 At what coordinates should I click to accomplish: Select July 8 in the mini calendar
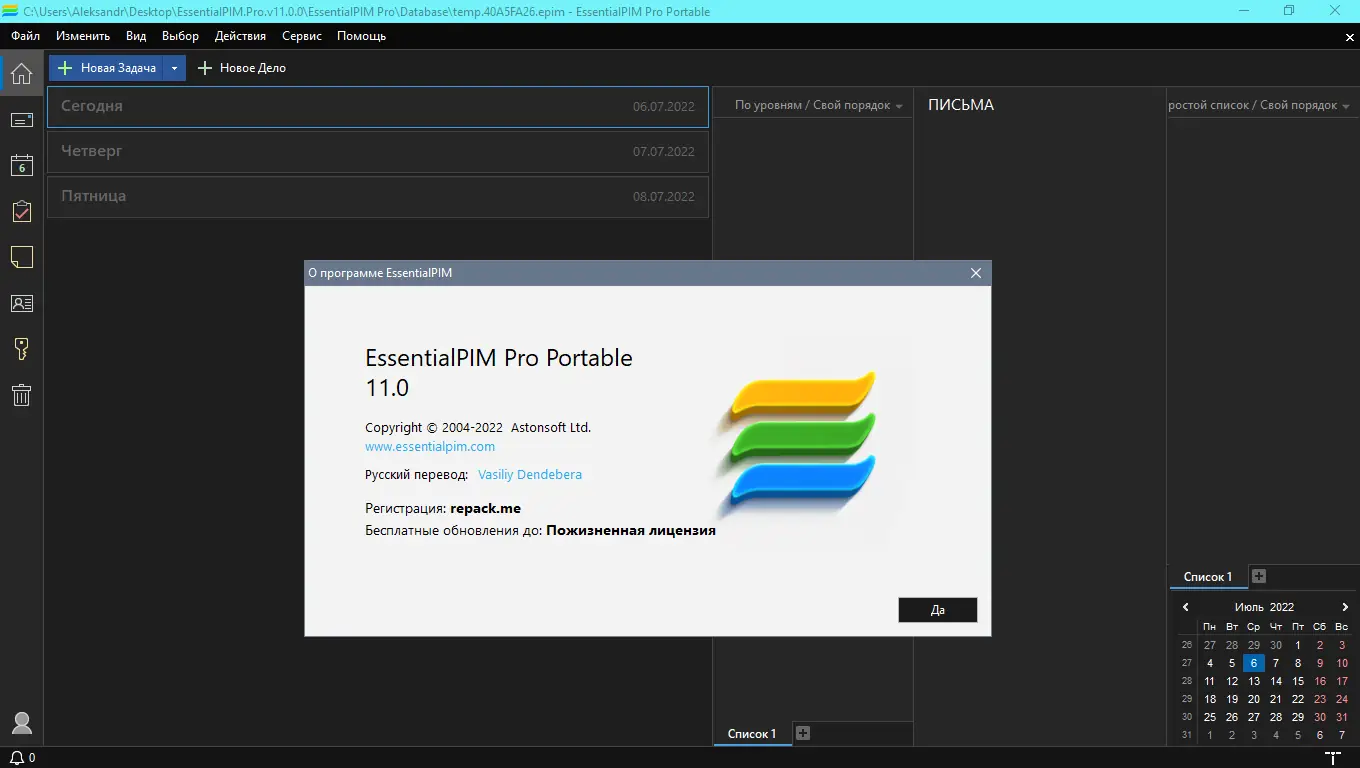pyautogui.click(x=1298, y=663)
